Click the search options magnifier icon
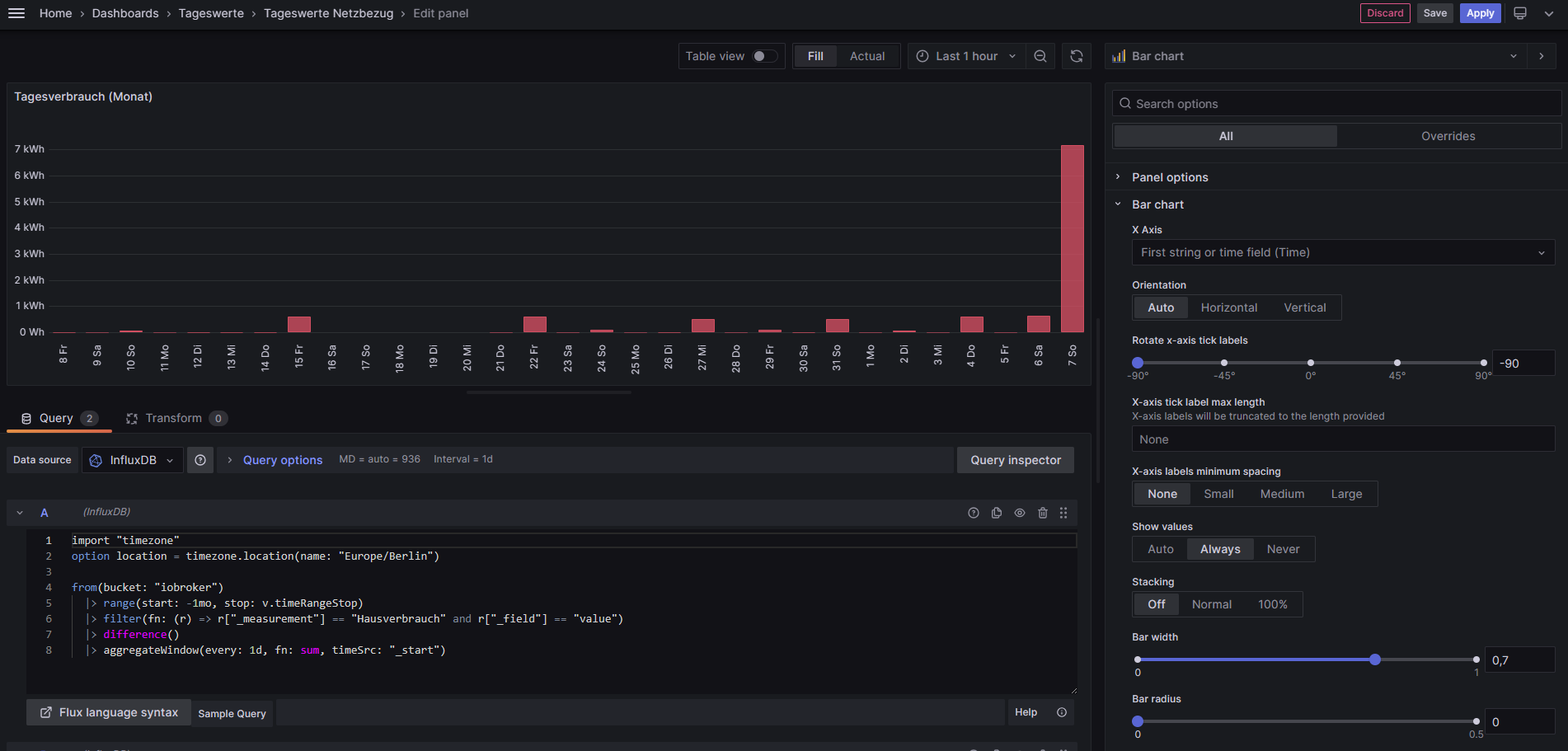1568x751 pixels. click(1125, 104)
